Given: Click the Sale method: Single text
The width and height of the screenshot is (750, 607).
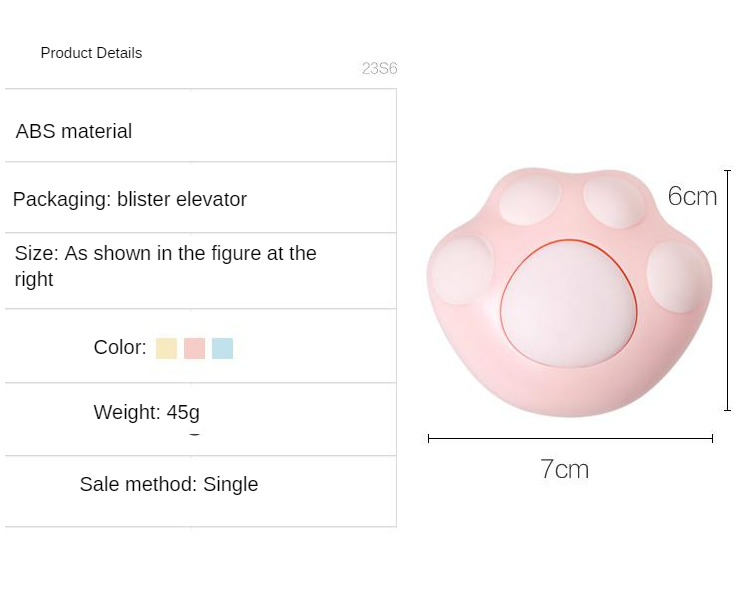Looking at the screenshot, I should [169, 485].
